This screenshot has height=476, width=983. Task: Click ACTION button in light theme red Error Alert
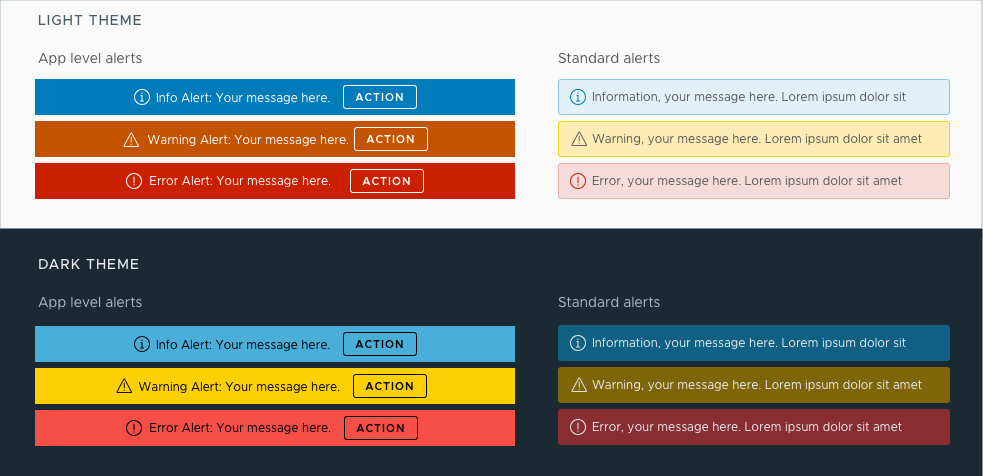click(387, 181)
